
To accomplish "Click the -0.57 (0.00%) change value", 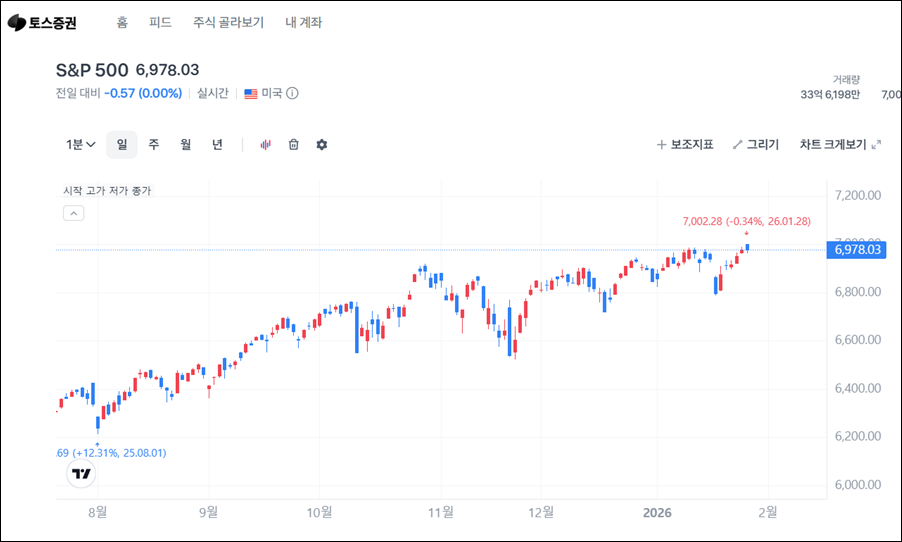I will coord(143,93).
